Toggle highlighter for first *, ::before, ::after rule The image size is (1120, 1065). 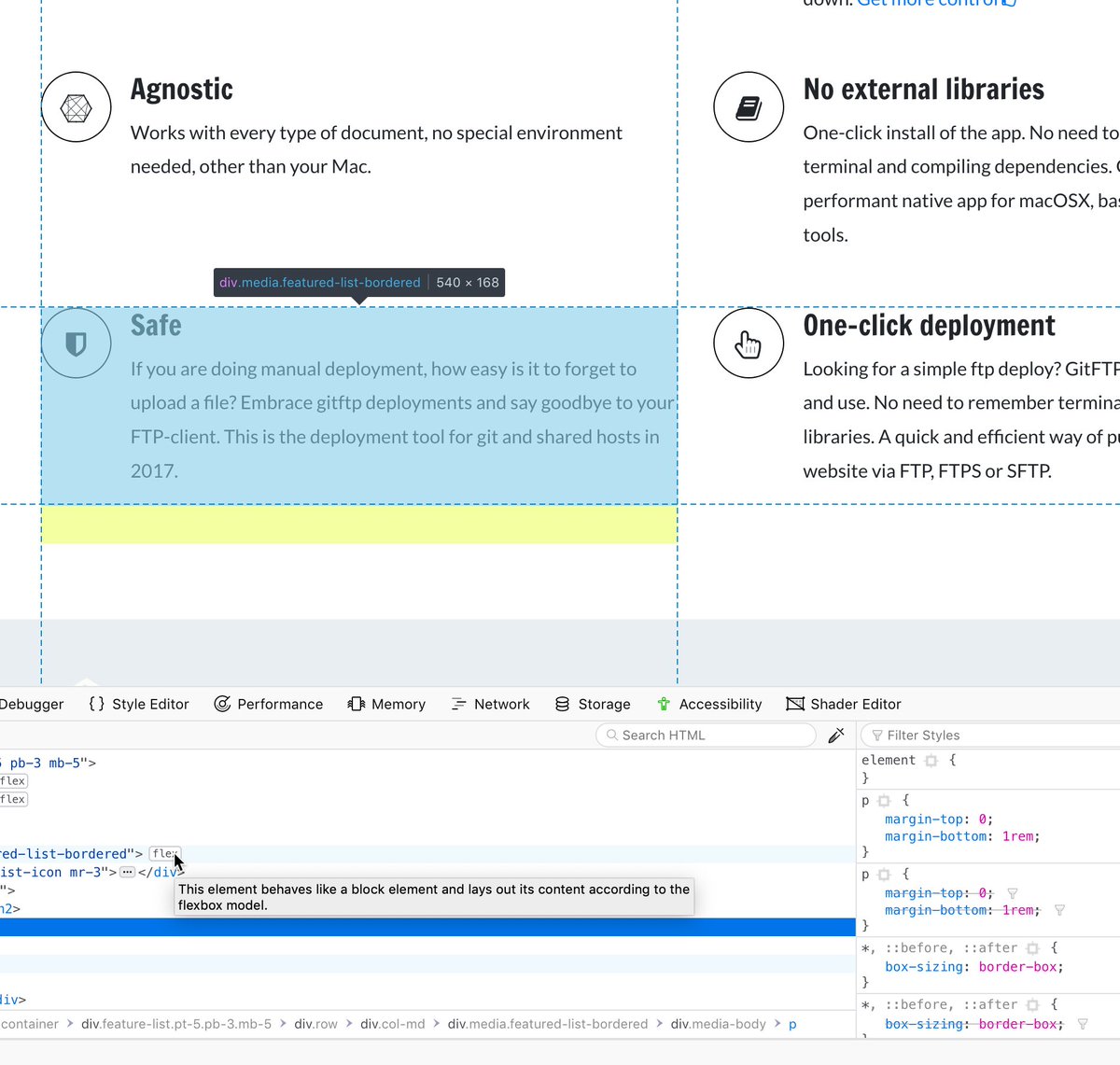pyautogui.click(x=1032, y=948)
